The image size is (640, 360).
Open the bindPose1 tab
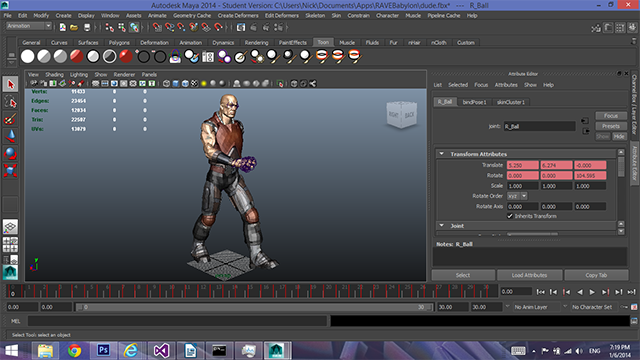pos(474,102)
